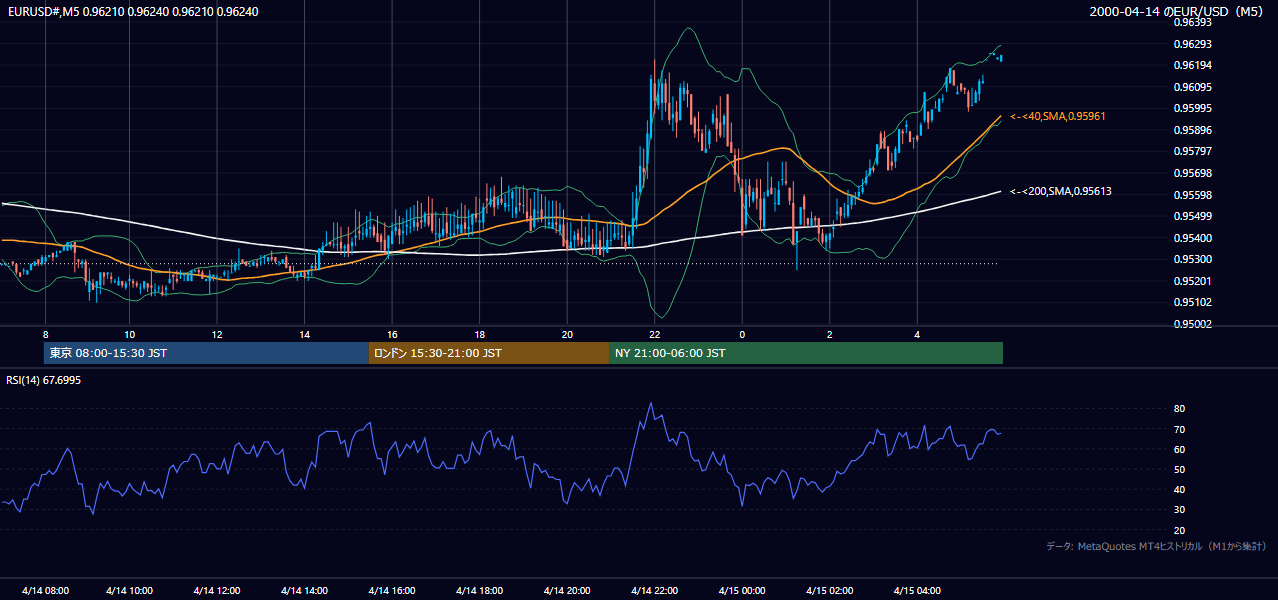Select the 40 SMA label reading 0.95961

point(1057,117)
